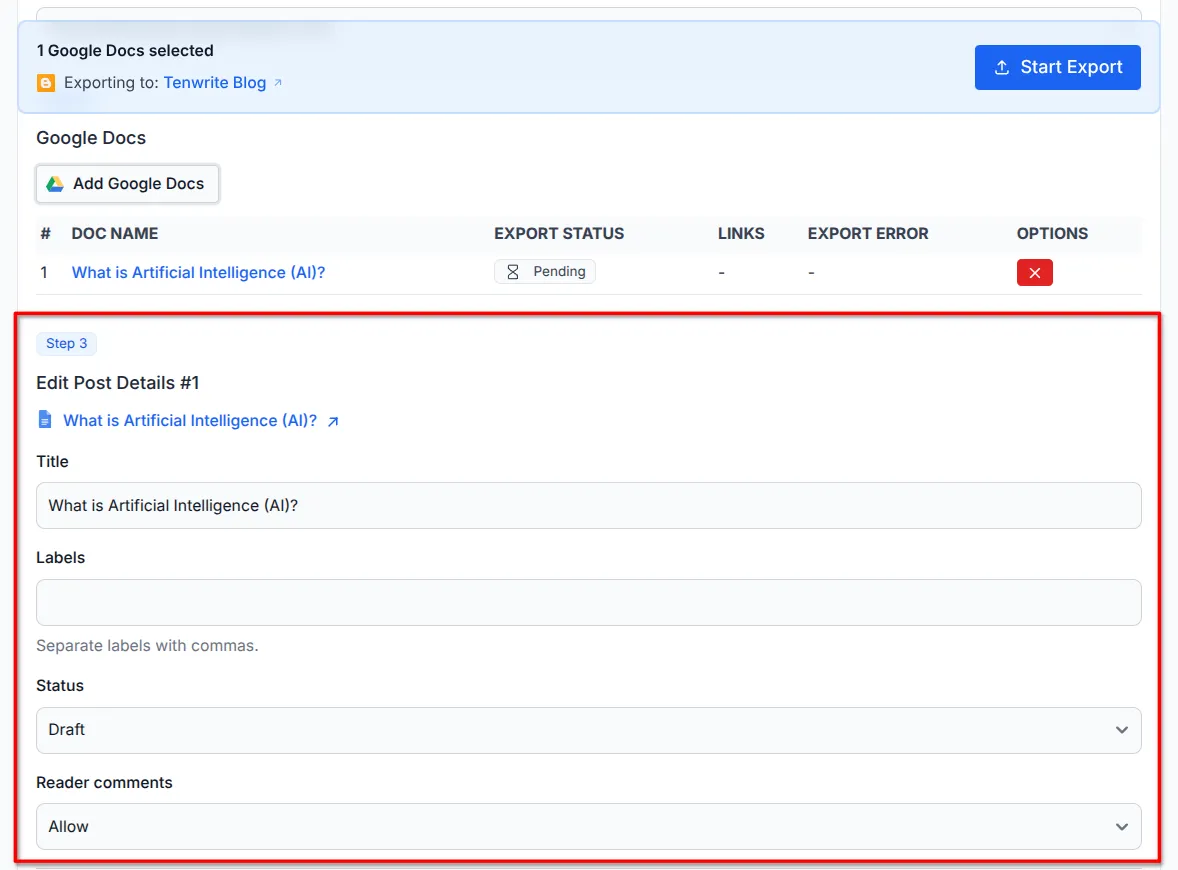Click the hourglass icon in Pending status badge
1178x870 pixels.
coord(512,271)
